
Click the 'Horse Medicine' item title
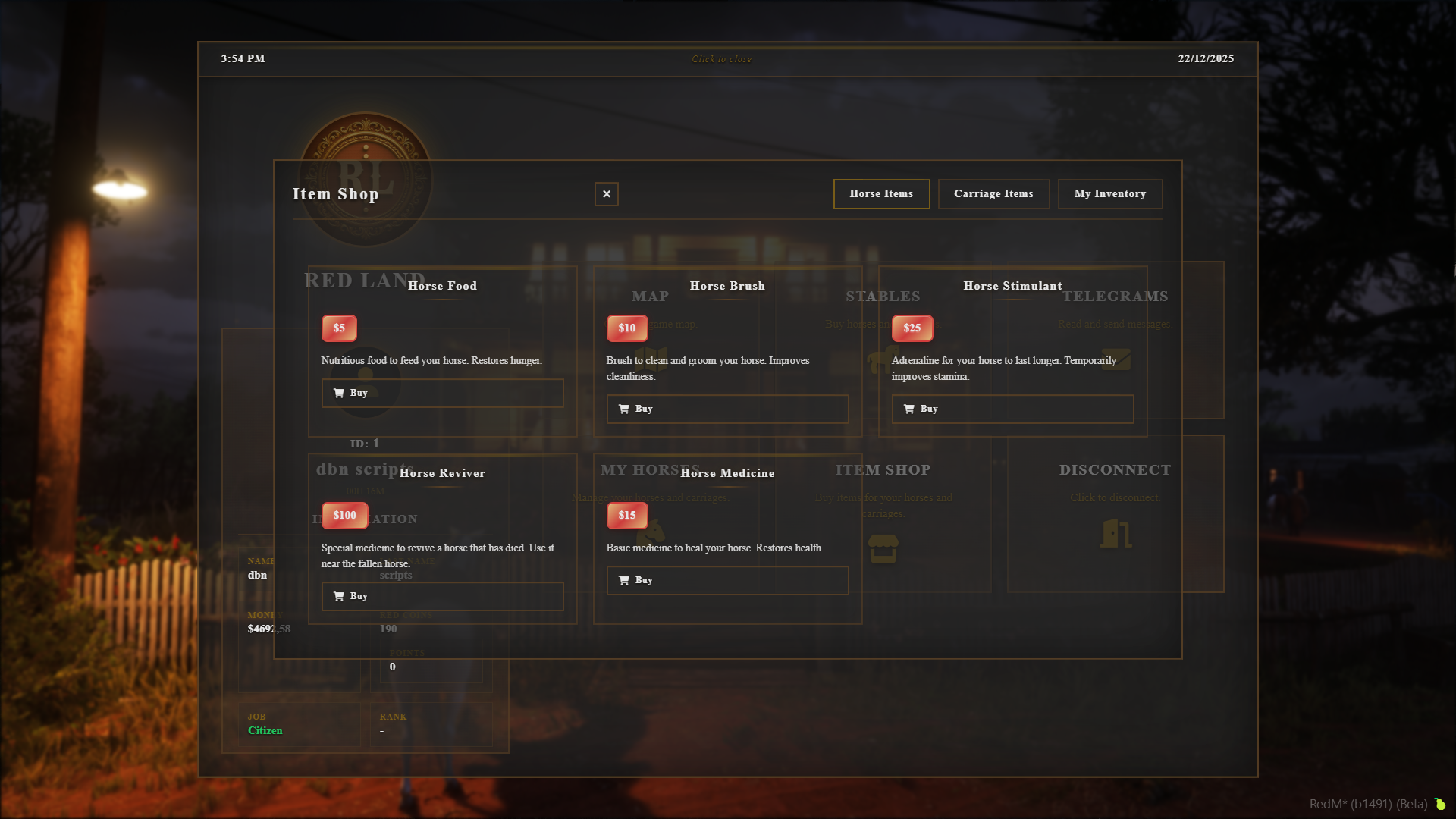[x=728, y=473]
